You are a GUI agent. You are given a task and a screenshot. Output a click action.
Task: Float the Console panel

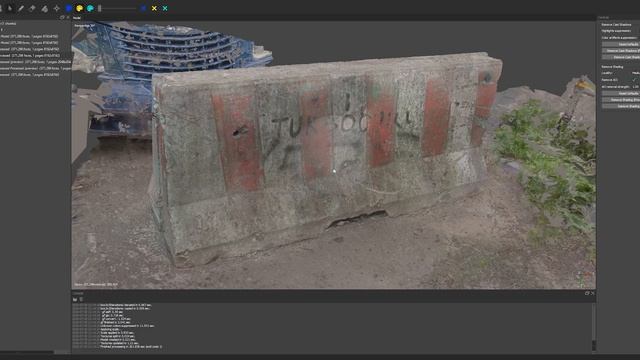[587, 293]
